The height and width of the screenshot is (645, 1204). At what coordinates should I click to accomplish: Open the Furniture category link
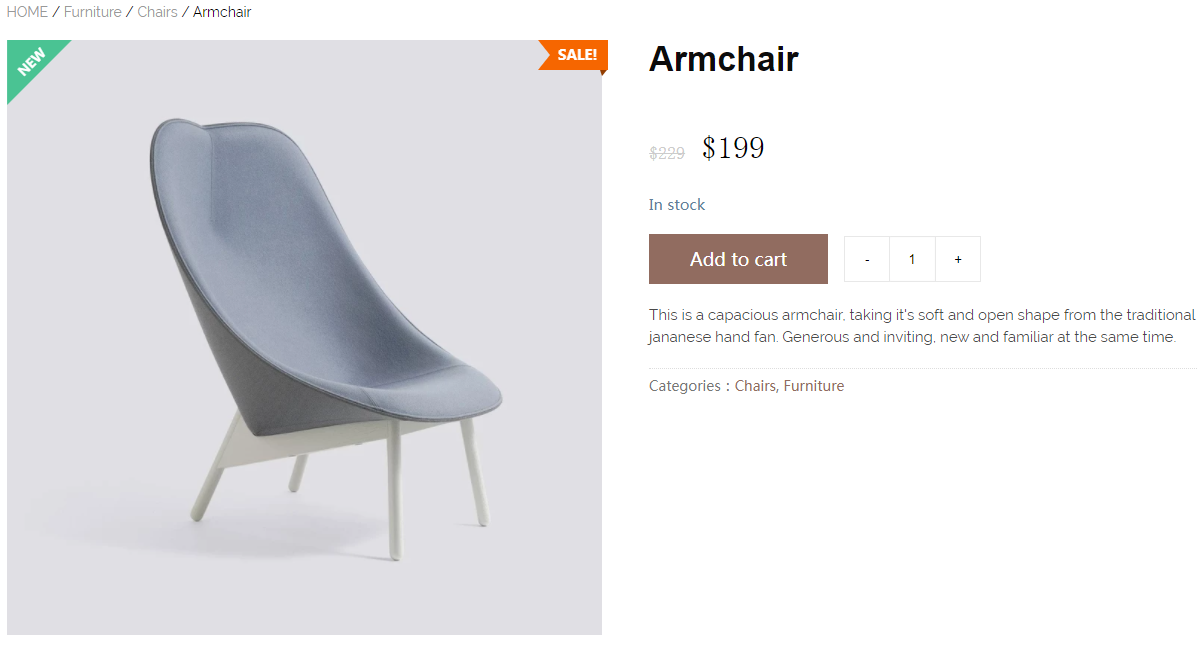point(814,386)
